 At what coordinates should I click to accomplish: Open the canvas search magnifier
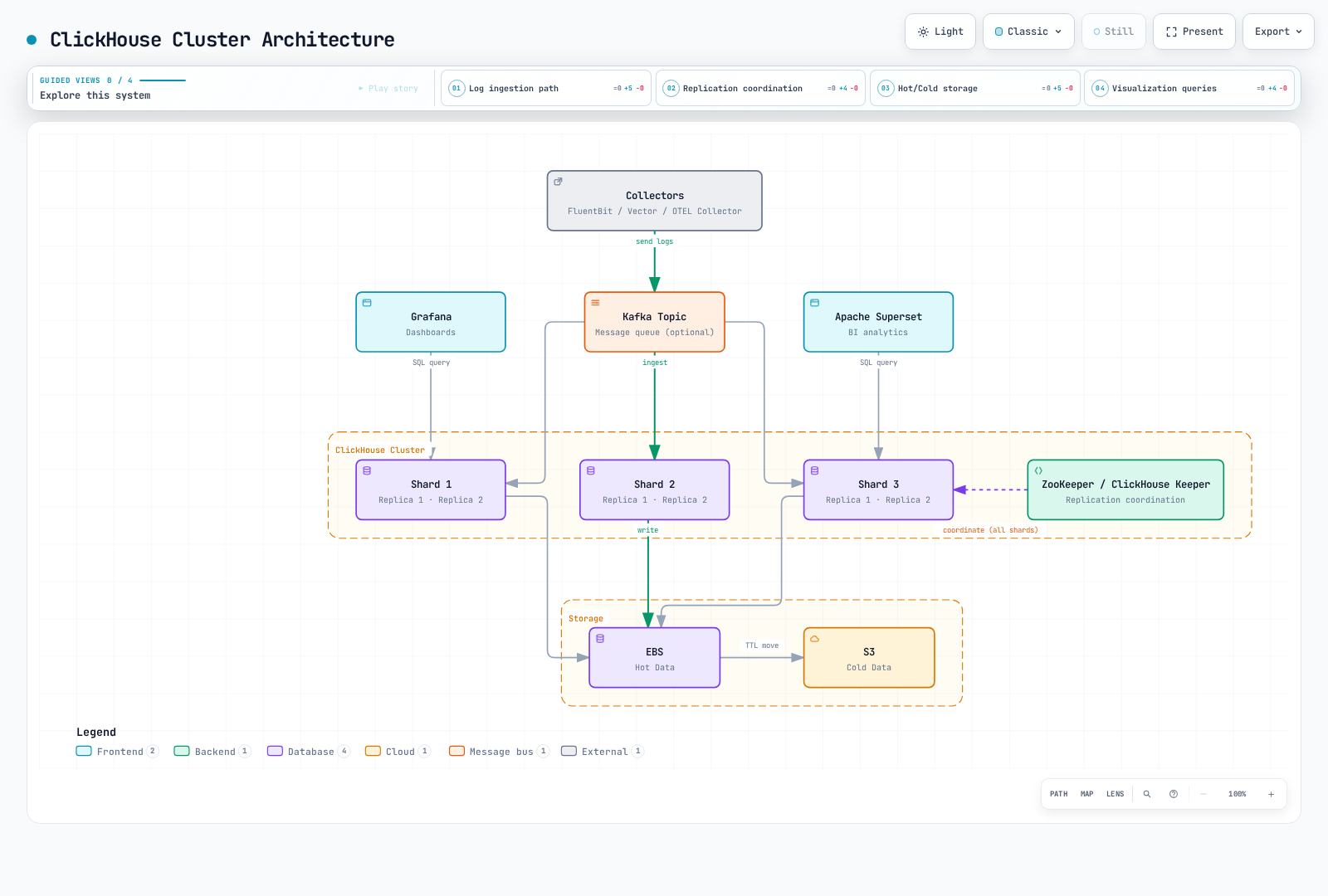tap(1147, 794)
